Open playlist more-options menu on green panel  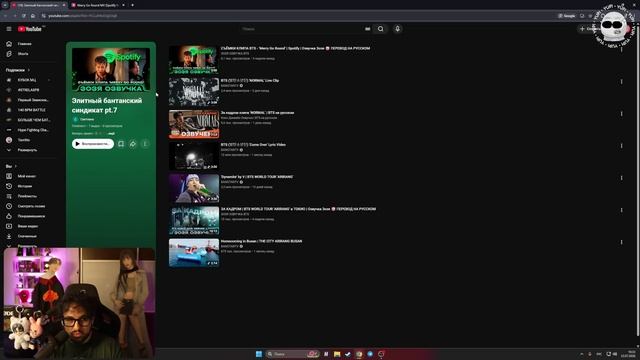click(x=145, y=144)
